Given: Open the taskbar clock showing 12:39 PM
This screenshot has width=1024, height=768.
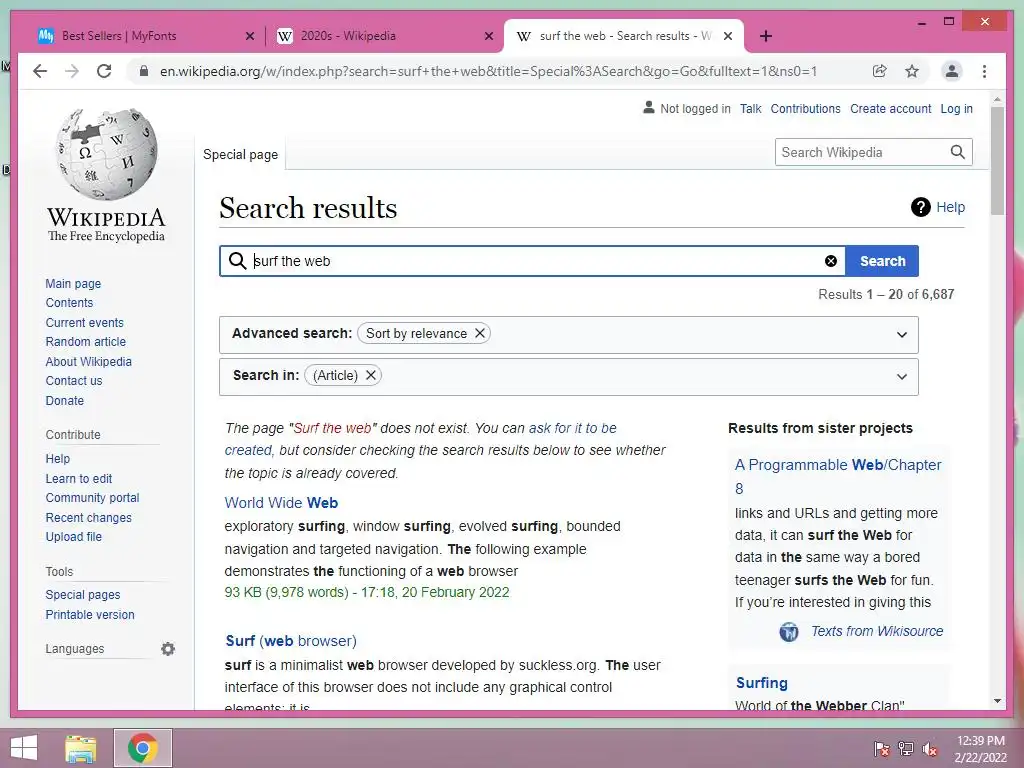Looking at the screenshot, I should (980, 748).
